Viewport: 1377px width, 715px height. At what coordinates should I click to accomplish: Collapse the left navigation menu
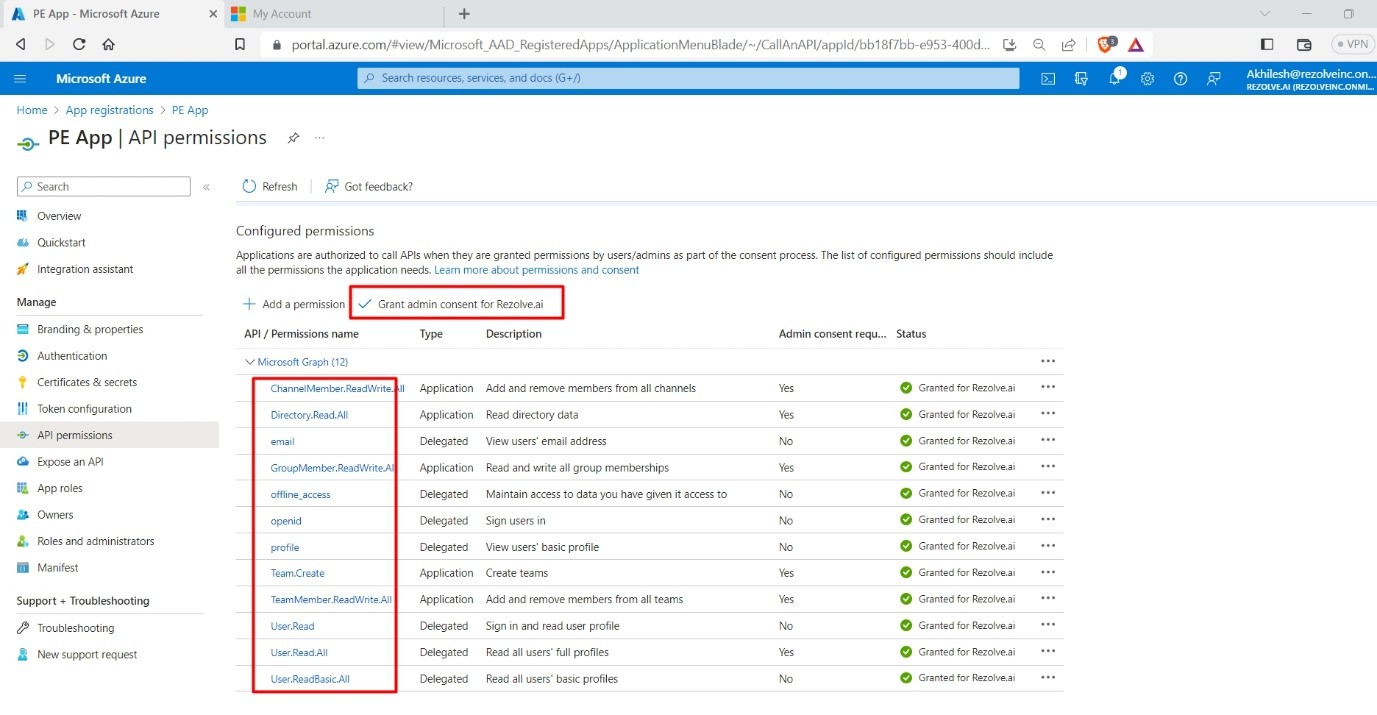tap(206, 187)
